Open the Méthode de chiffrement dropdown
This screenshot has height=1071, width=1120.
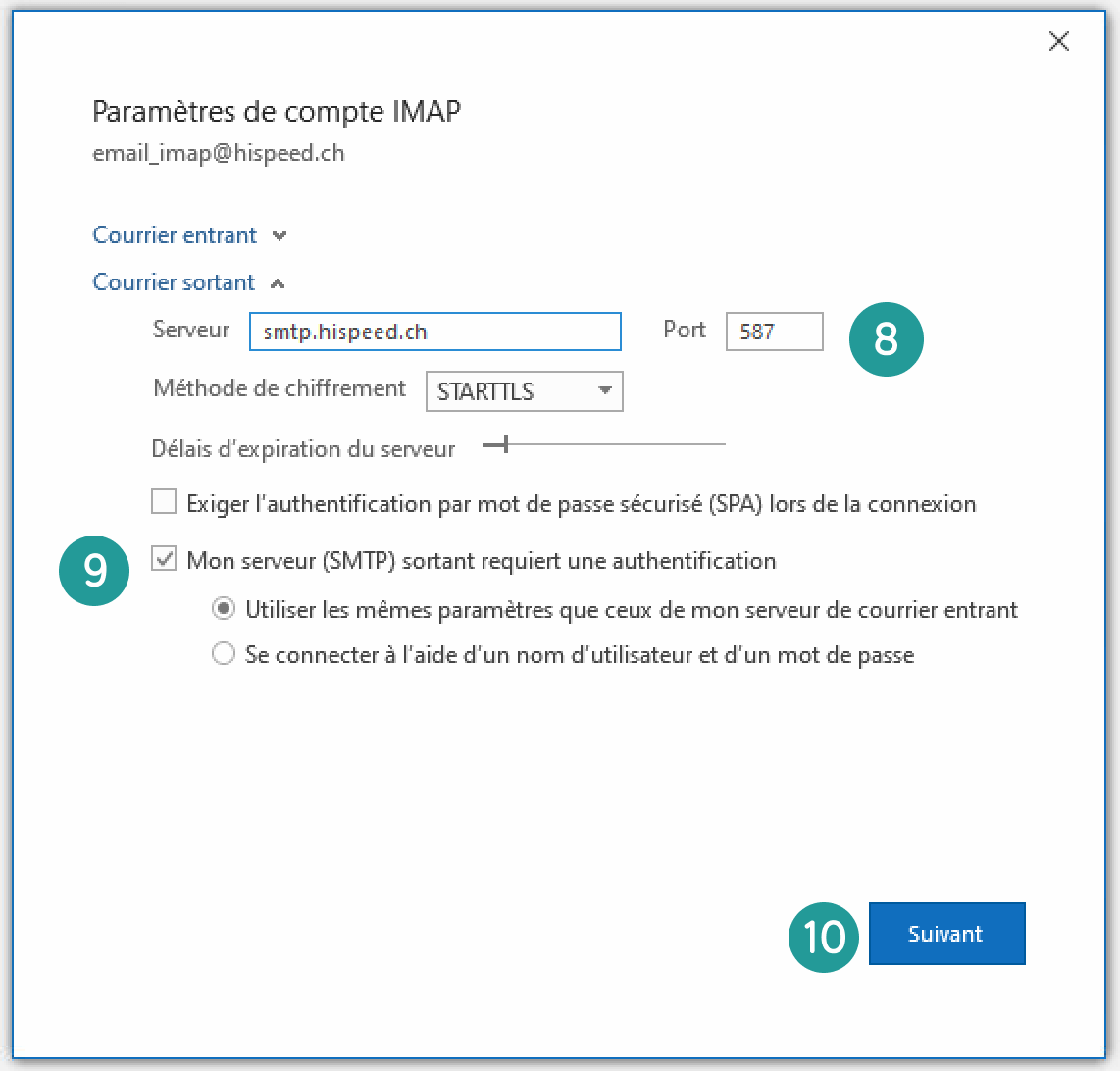[525, 390]
